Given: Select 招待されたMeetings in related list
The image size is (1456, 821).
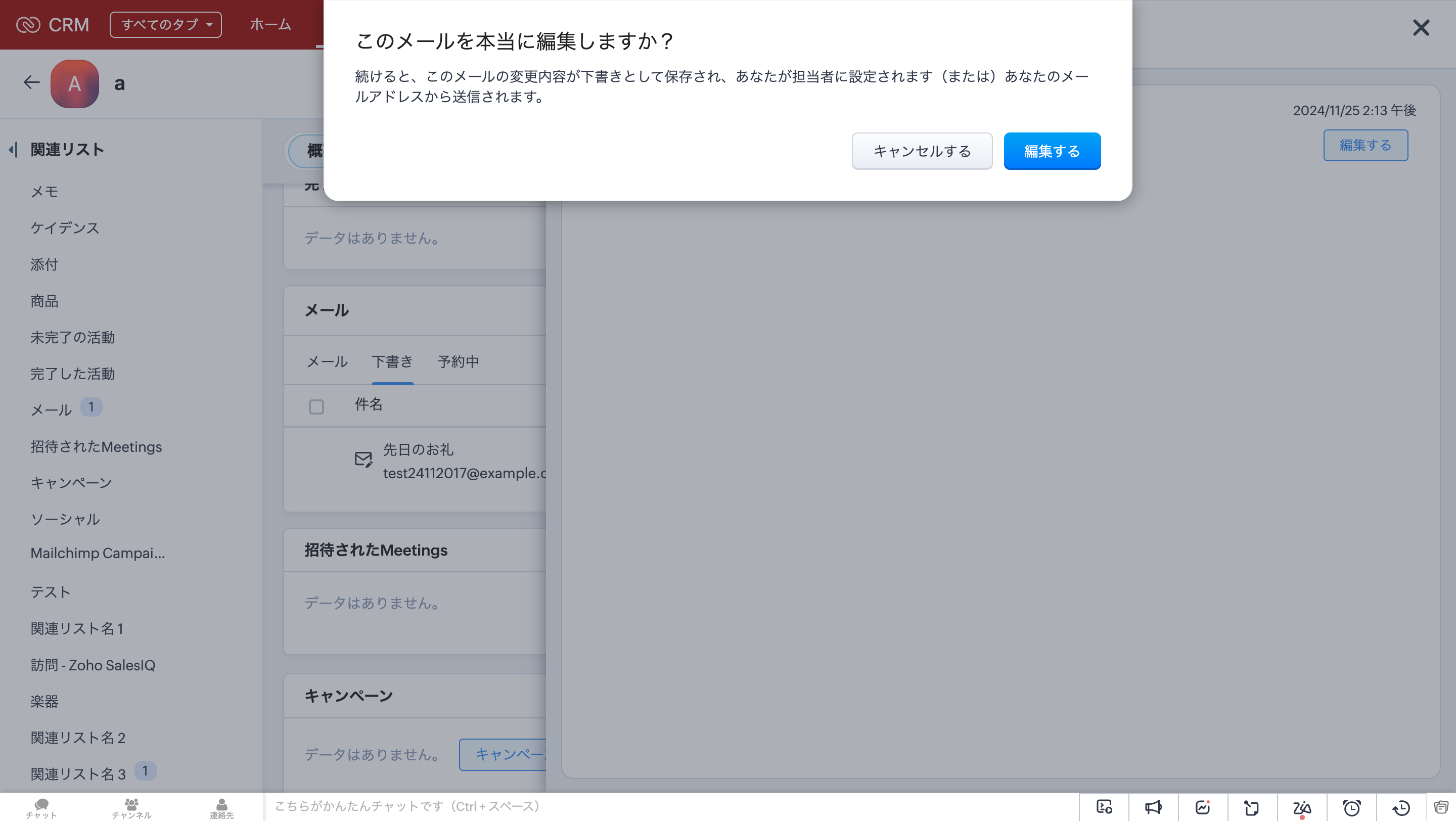Looking at the screenshot, I should click(x=96, y=446).
